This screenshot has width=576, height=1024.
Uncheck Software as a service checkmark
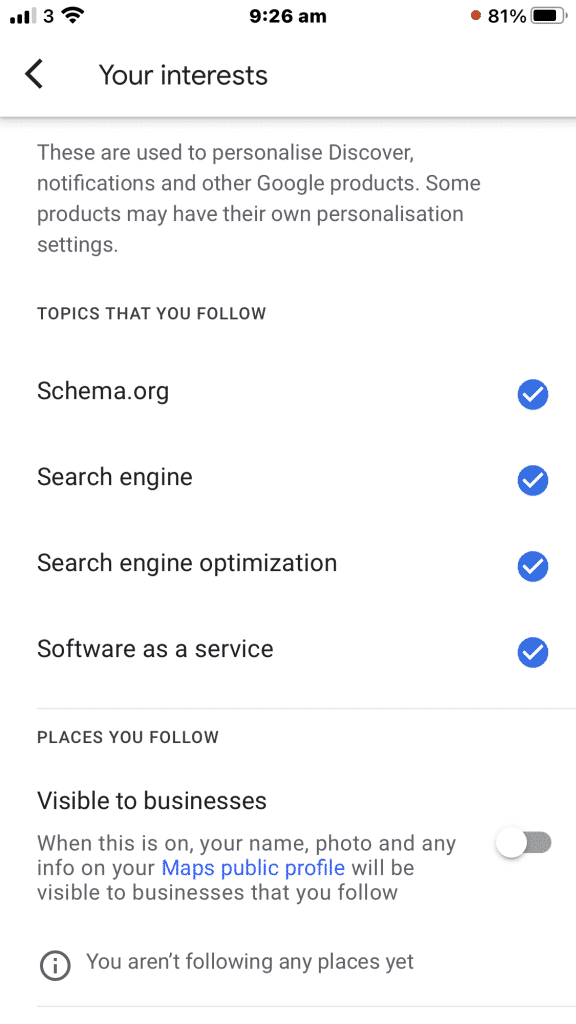click(533, 652)
